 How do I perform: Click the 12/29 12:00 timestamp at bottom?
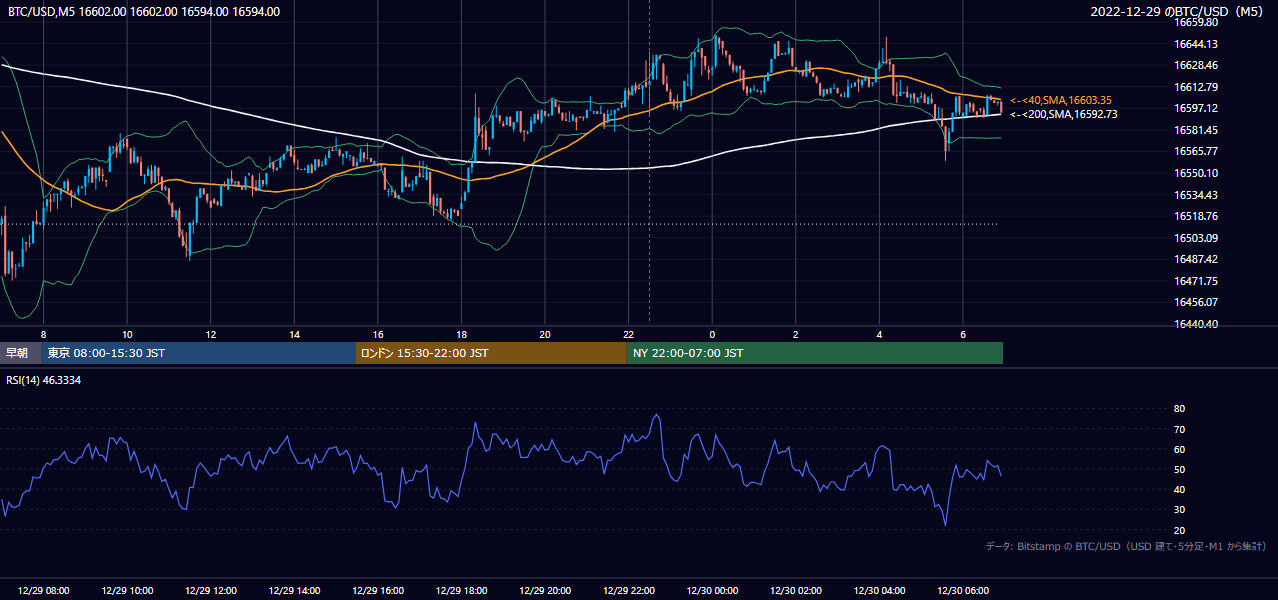pyautogui.click(x=210, y=591)
